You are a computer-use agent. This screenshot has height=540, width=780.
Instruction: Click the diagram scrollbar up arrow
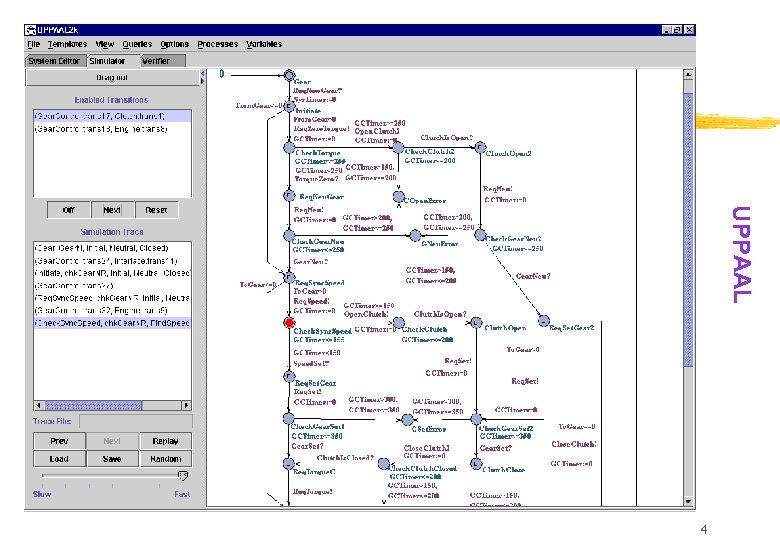click(688, 75)
